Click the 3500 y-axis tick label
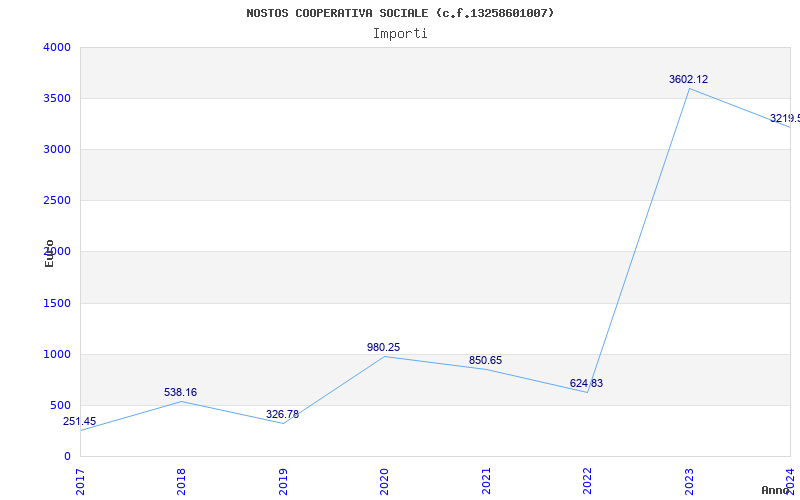The image size is (800, 500). tap(57, 98)
